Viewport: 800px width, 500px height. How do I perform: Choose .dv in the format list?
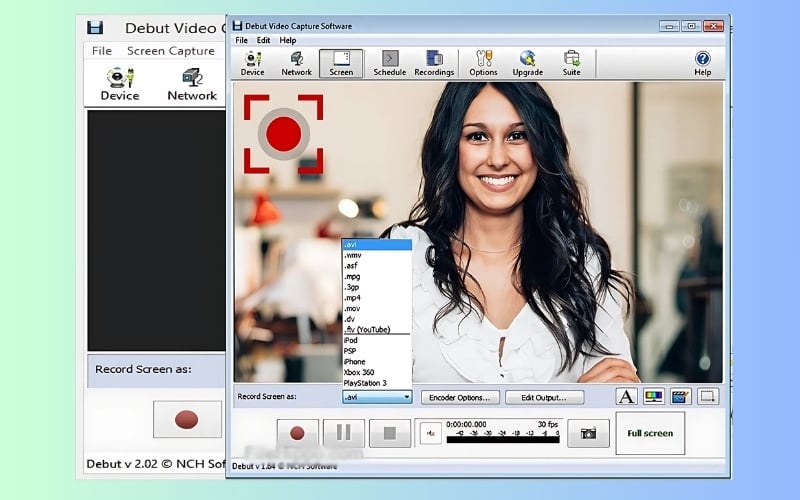pos(377,319)
